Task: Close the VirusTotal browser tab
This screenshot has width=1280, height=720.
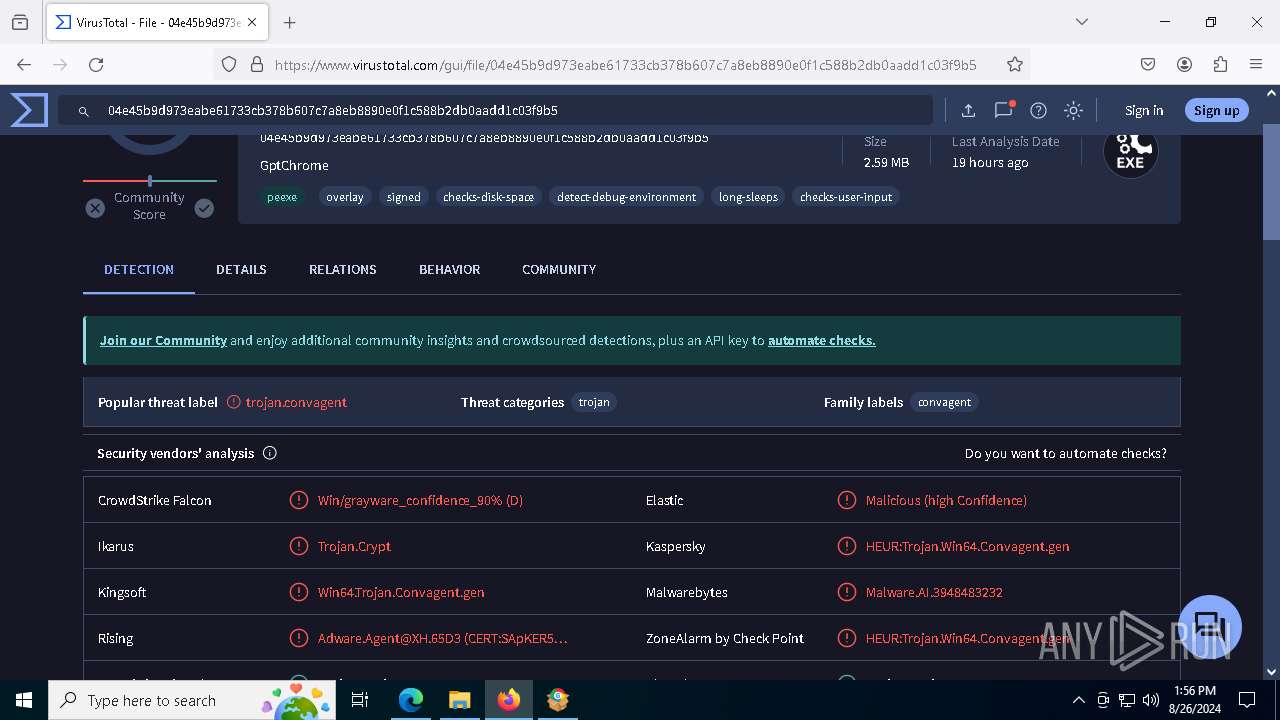Action: 253,22
